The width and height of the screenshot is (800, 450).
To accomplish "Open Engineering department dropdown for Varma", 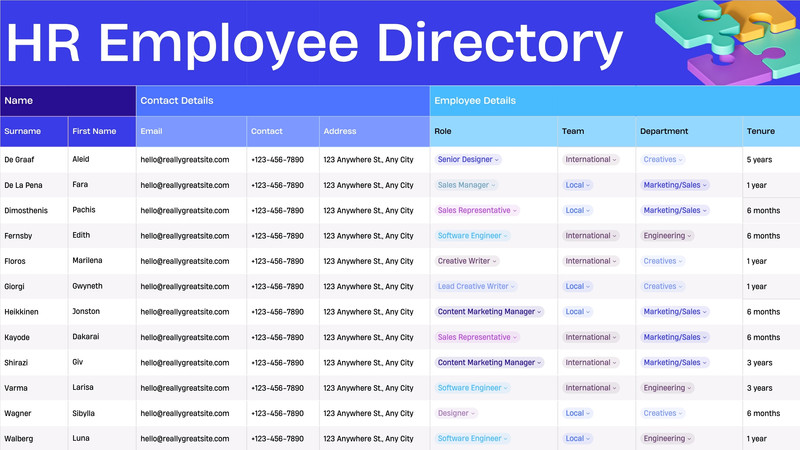I will (667, 388).
